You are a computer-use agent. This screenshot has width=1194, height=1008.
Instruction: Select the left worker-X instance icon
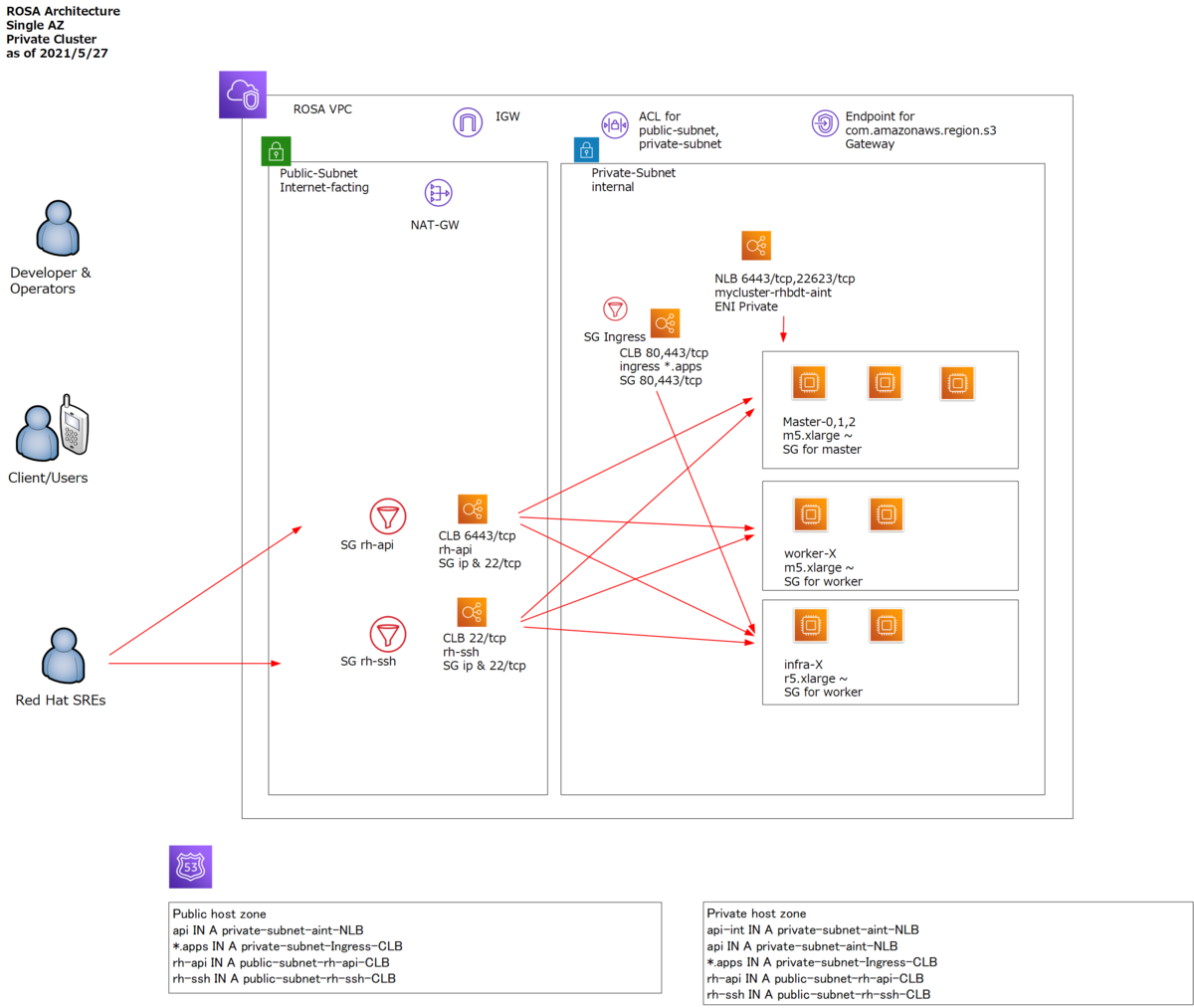click(811, 514)
